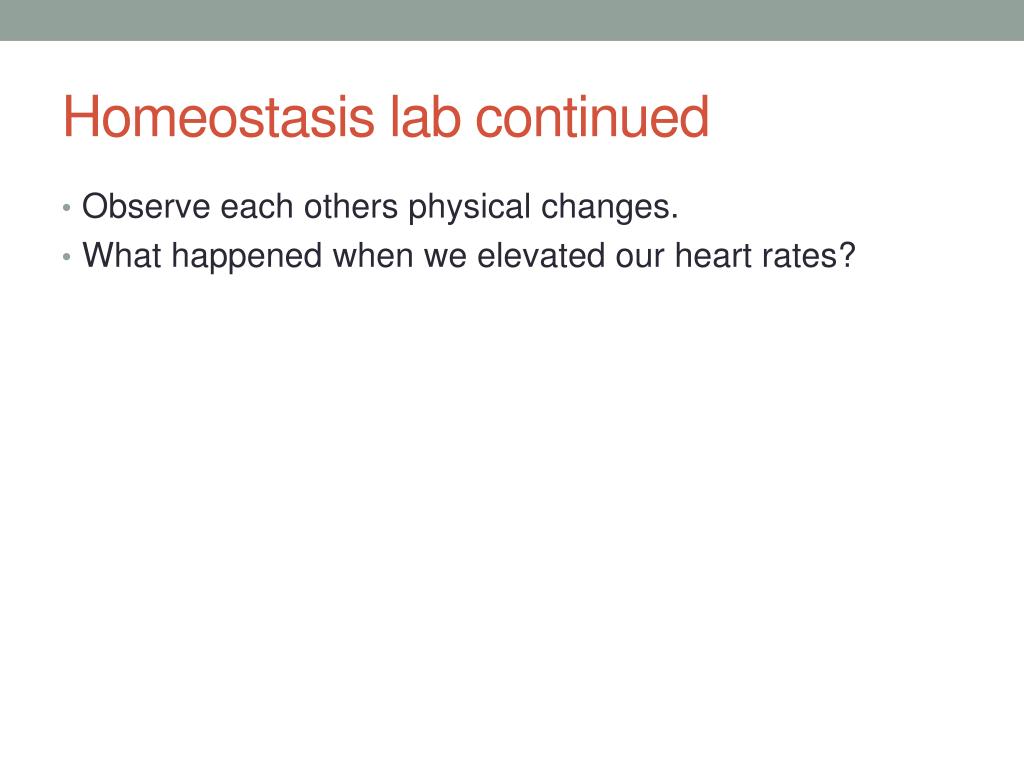Click the word 'others' in first bullet
The height and width of the screenshot is (768, 1024).
point(351,206)
